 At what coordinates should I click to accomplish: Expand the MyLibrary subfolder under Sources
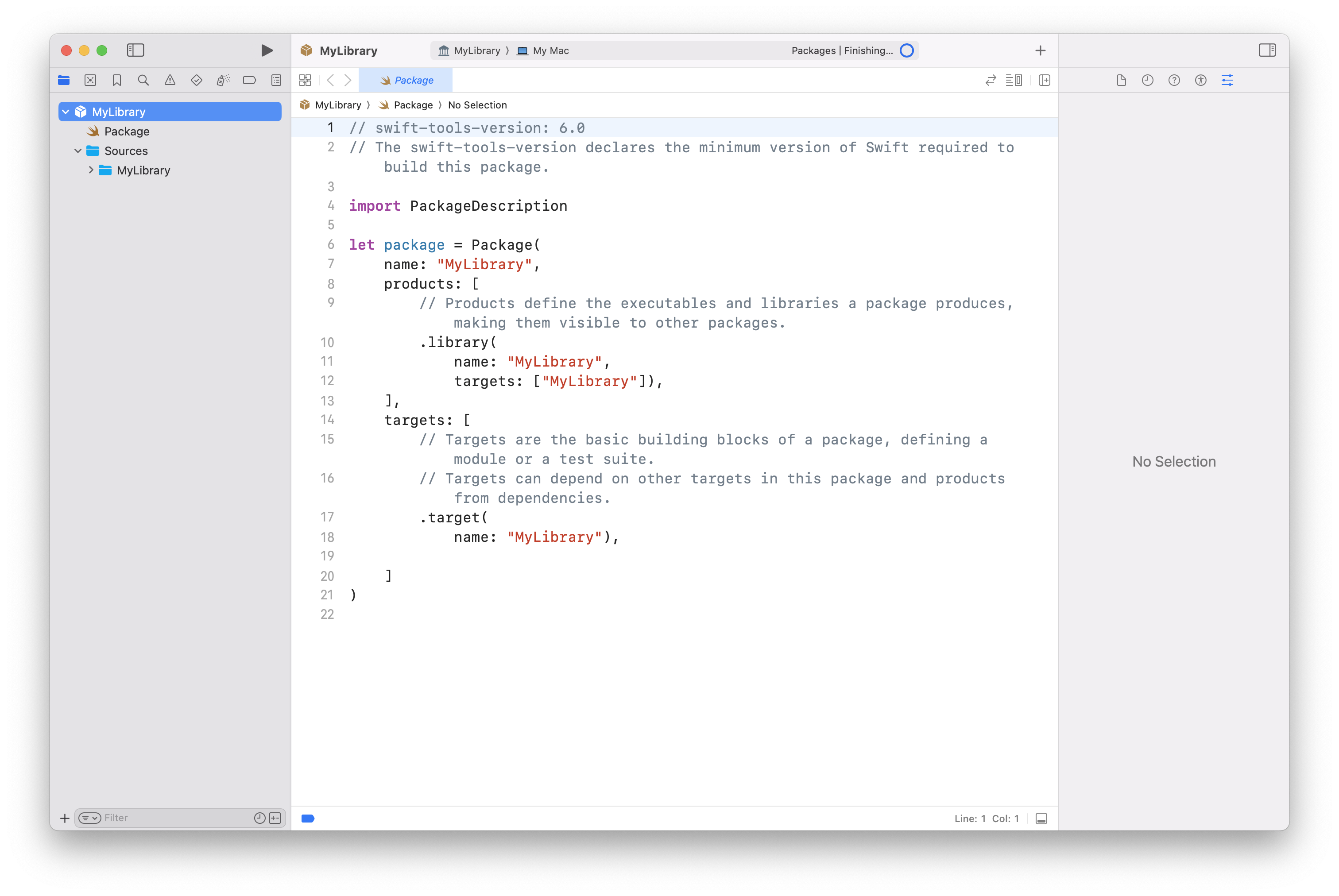(91, 170)
